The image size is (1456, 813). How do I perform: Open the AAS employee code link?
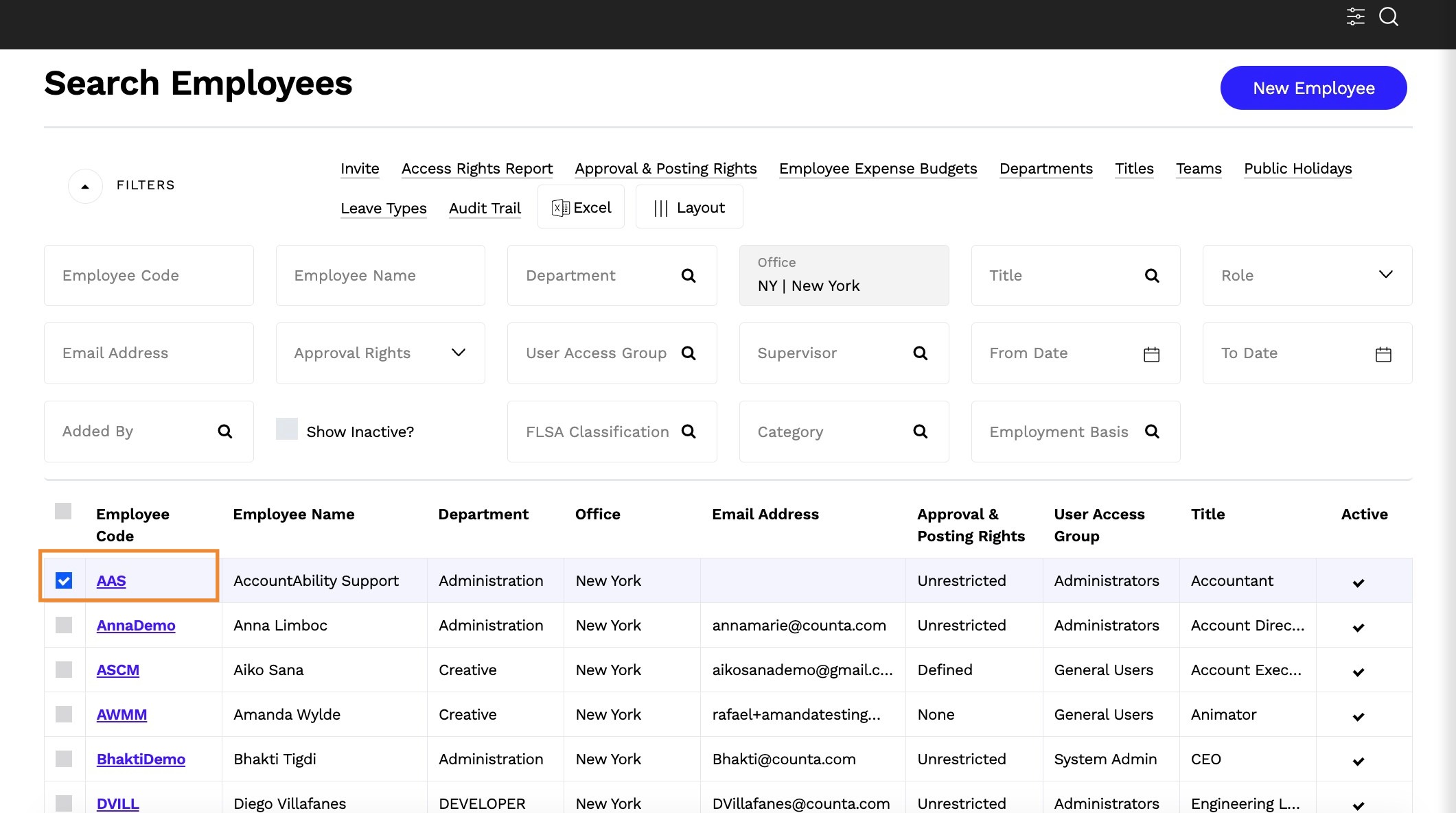pos(111,581)
